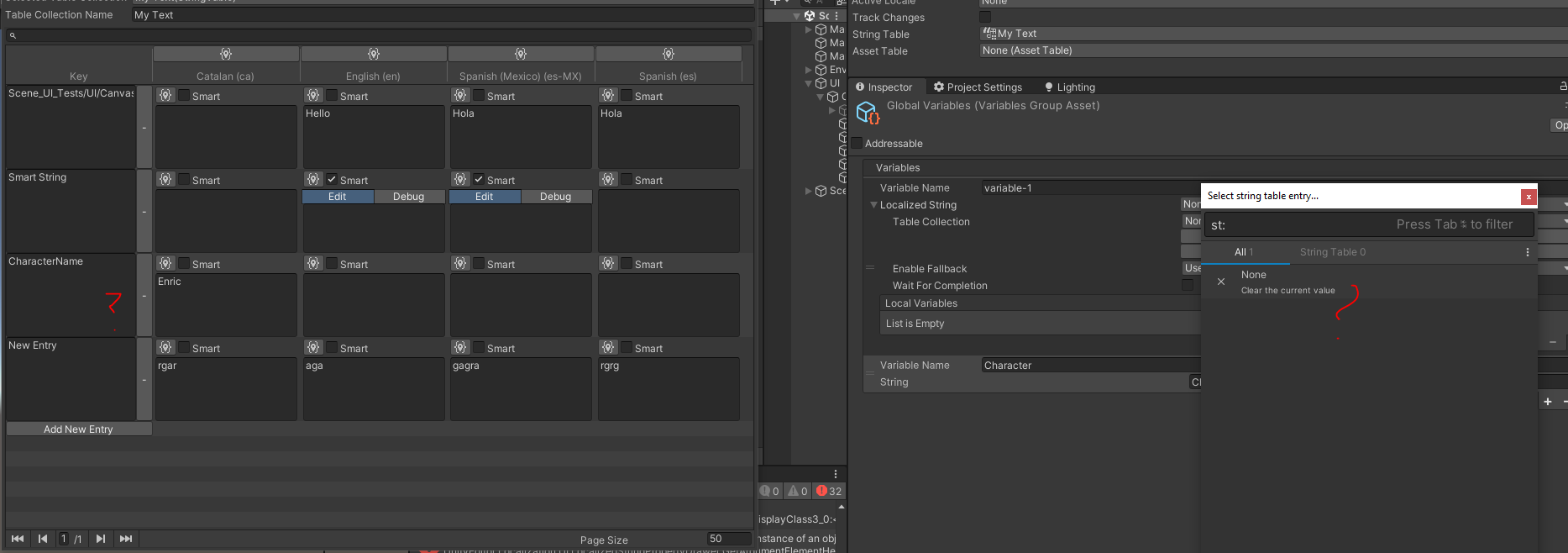Click the table search bar

[x=378, y=35]
